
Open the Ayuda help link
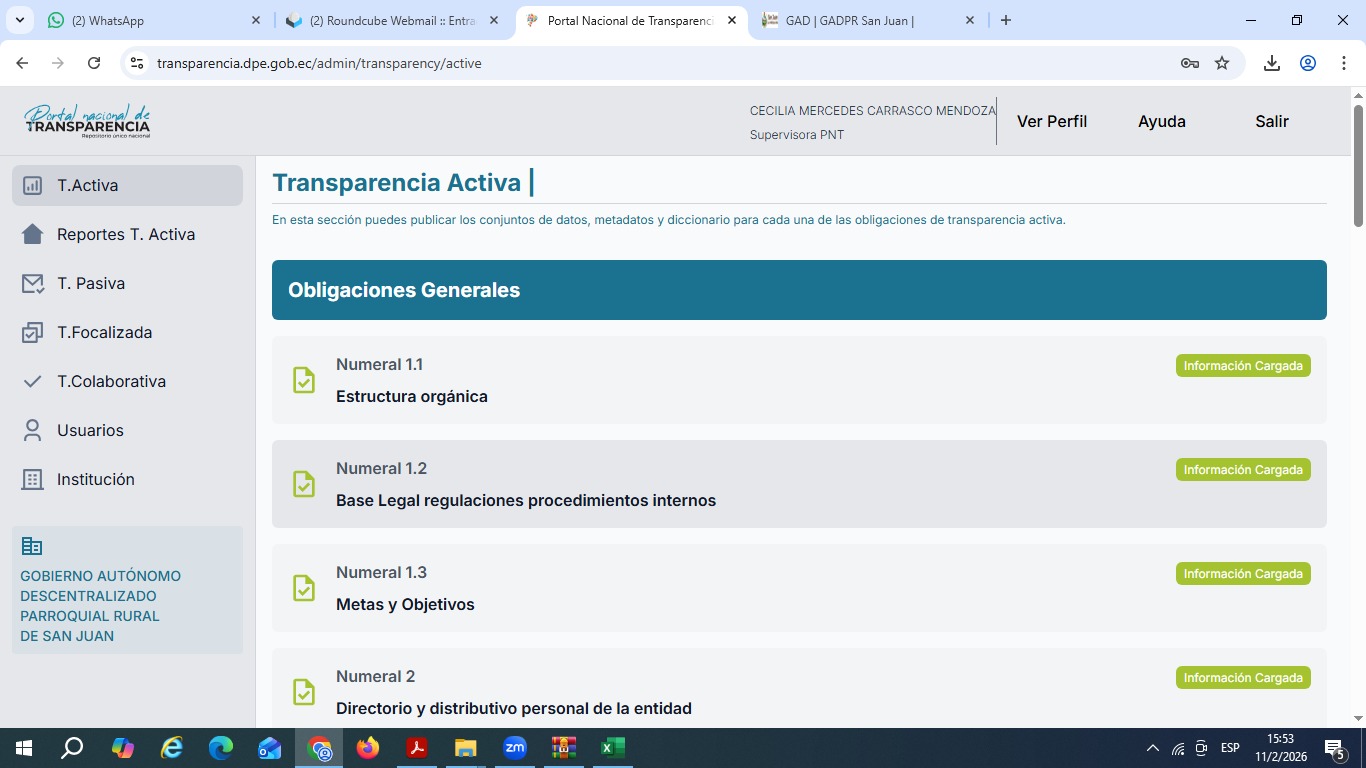1162,121
